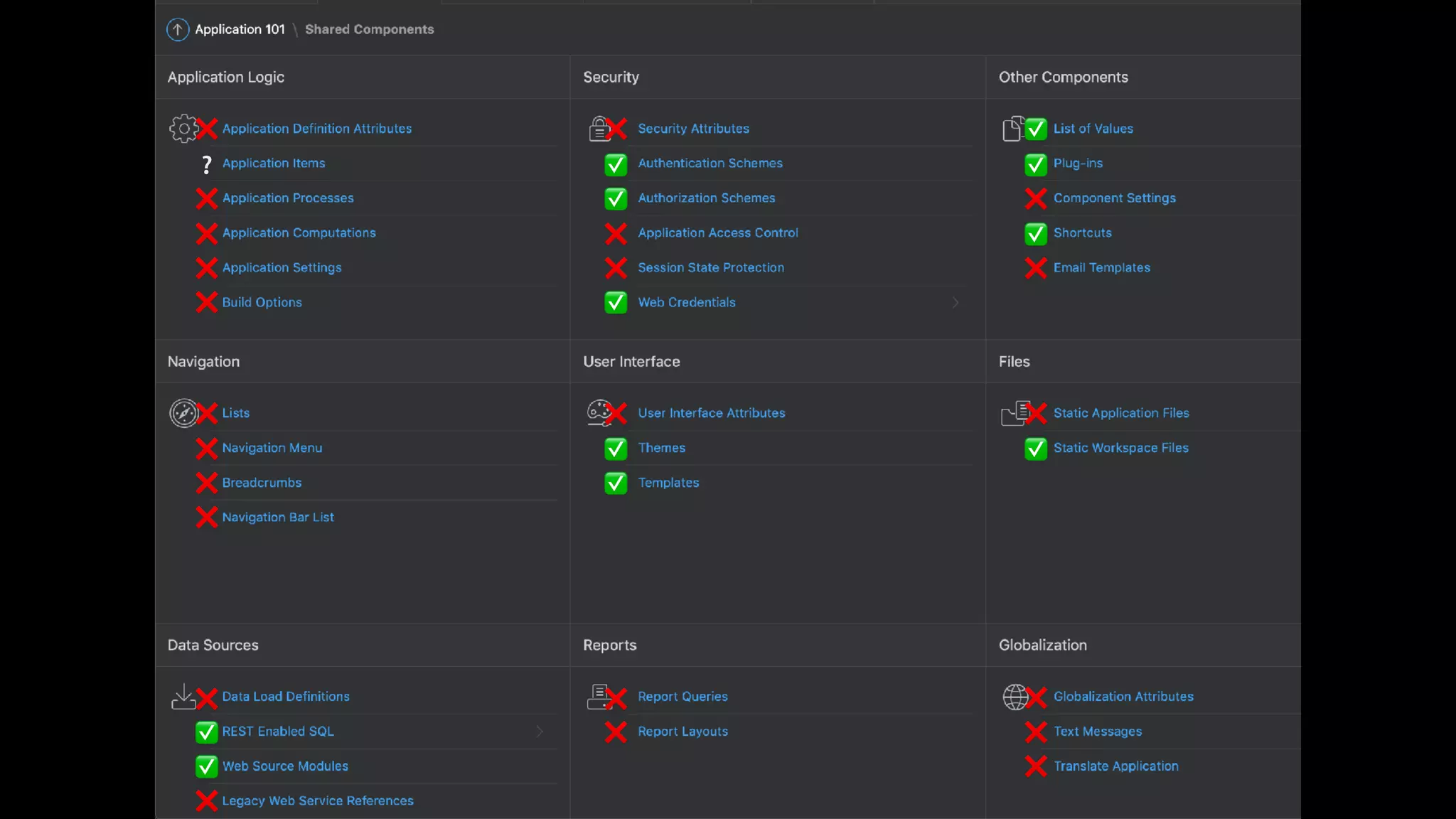This screenshot has width=1456, height=819.
Task: Open Application Definition Attributes link
Action: (x=316, y=129)
